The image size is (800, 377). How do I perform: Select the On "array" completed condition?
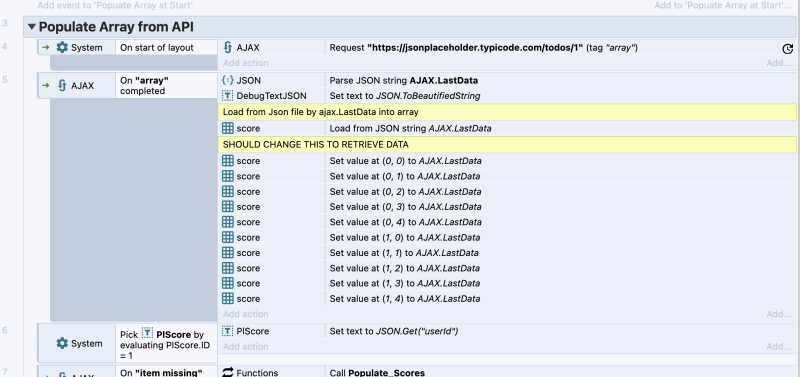[166, 86]
